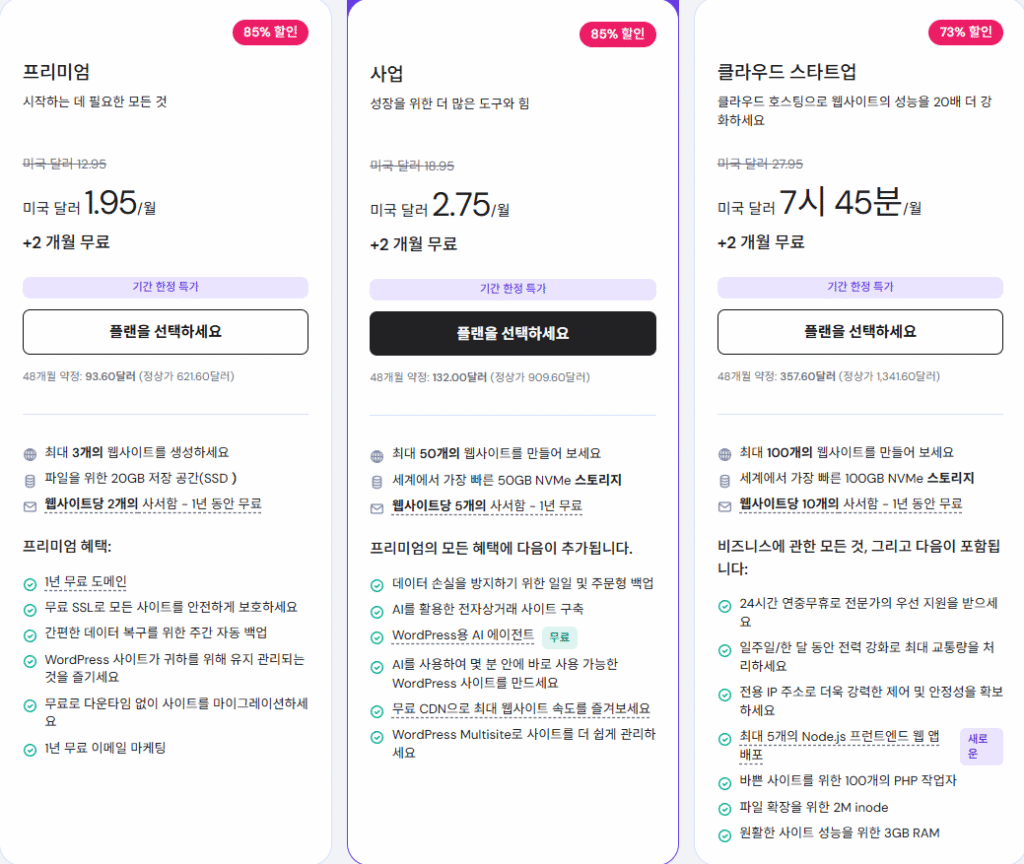Click the checkmark beside 1년 무료 도메인

(28, 584)
